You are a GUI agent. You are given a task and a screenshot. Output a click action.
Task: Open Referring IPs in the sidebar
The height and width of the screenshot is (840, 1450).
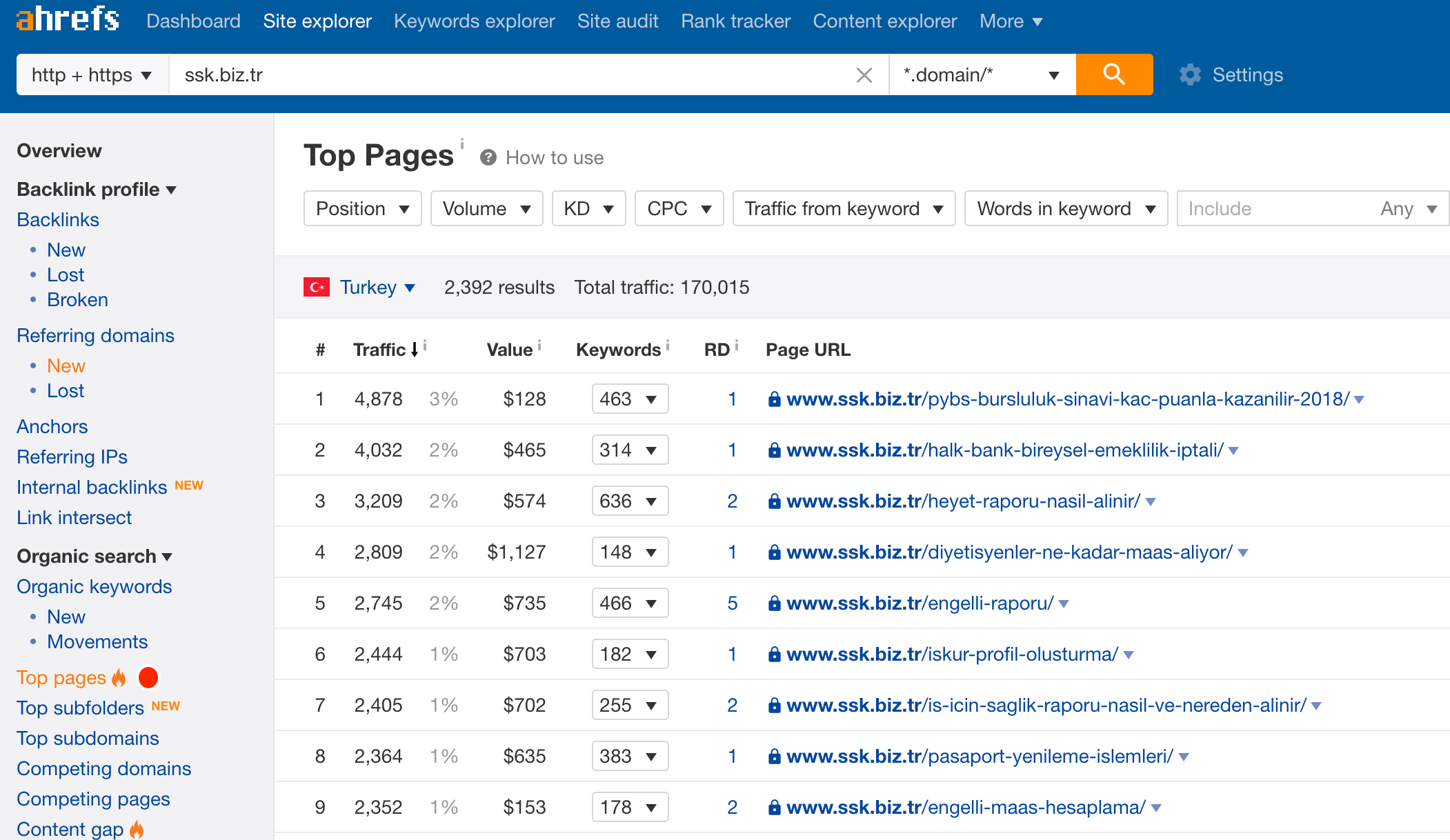pos(72,457)
